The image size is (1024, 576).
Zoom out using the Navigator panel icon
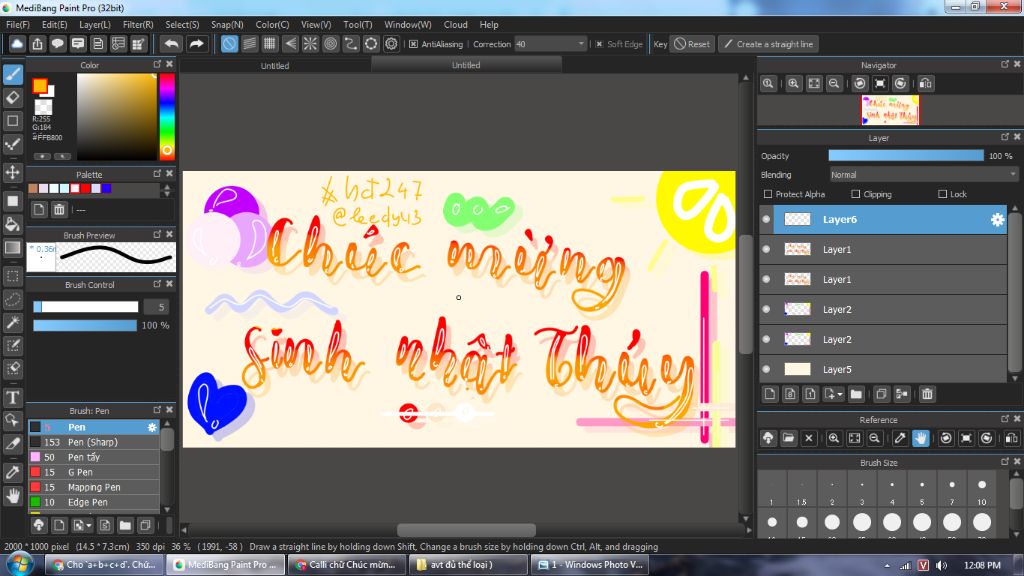coord(834,84)
